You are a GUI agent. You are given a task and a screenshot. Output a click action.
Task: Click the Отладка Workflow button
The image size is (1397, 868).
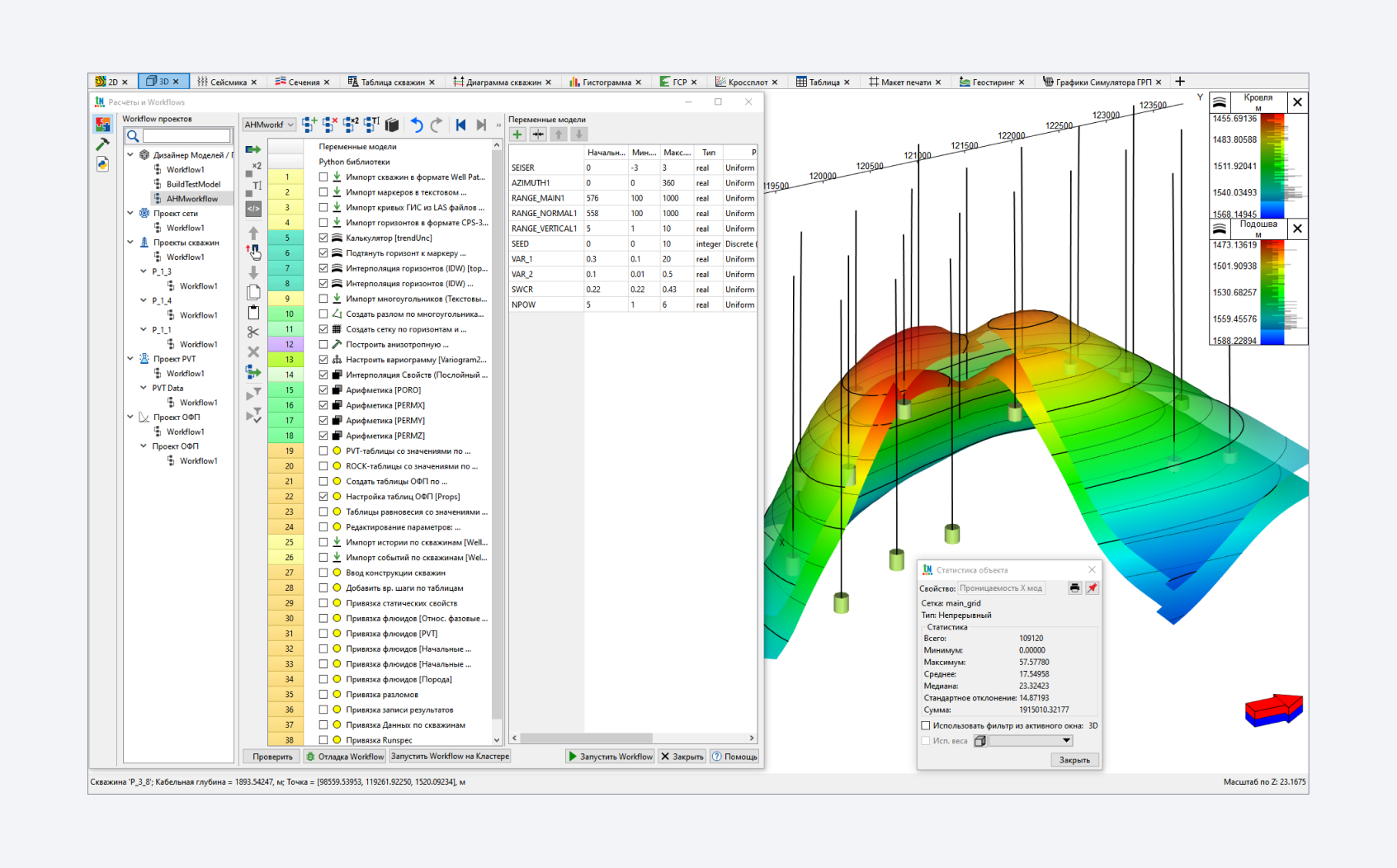345,757
